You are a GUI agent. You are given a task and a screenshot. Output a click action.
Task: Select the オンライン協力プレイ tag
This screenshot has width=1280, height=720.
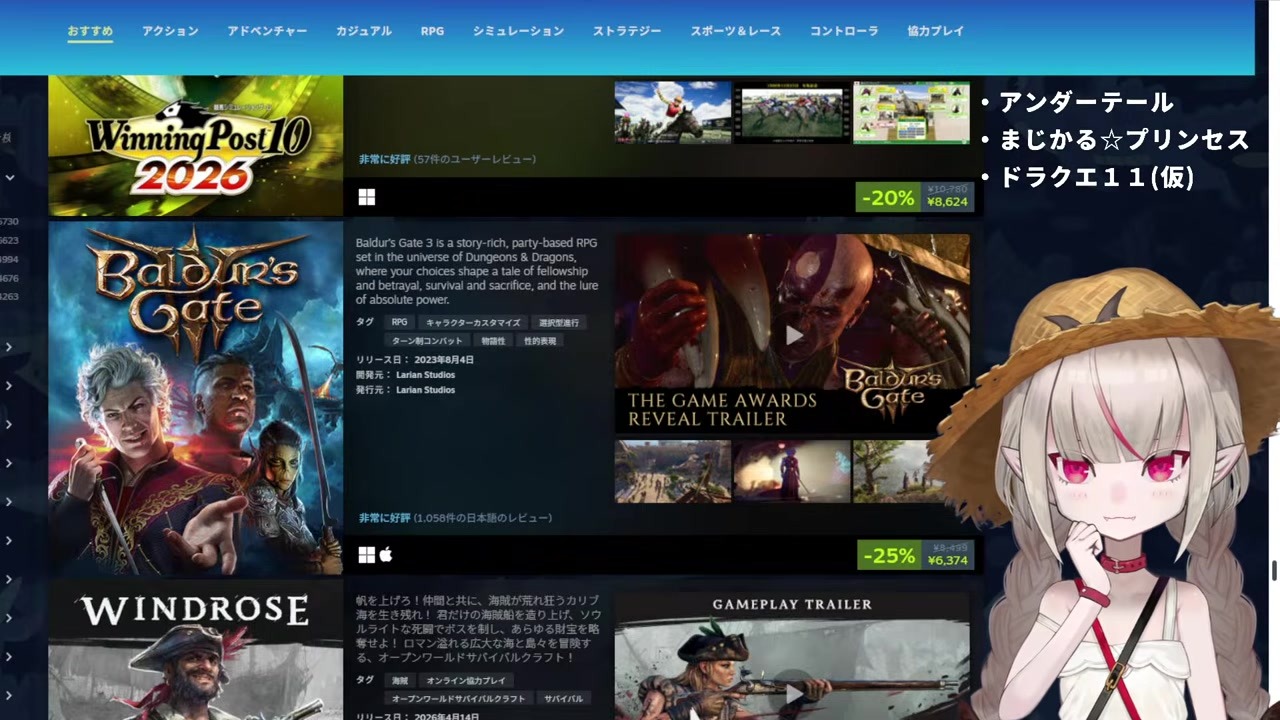(x=466, y=681)
